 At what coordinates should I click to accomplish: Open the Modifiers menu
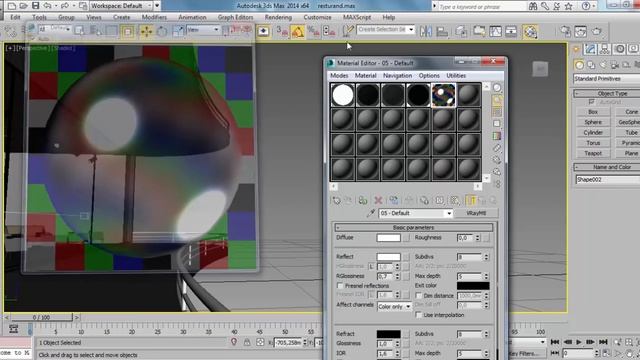154,18
